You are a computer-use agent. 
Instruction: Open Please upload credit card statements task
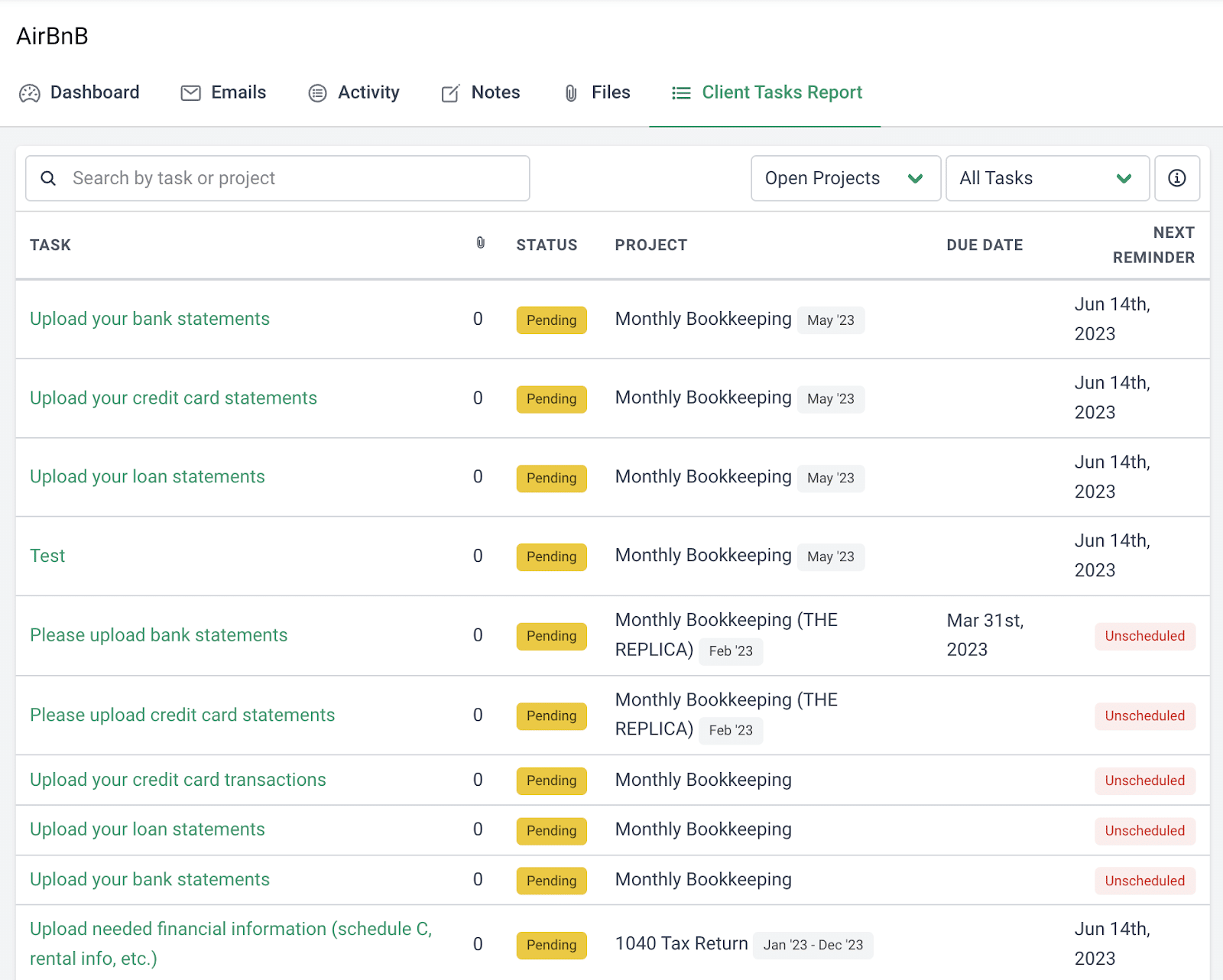183,715
